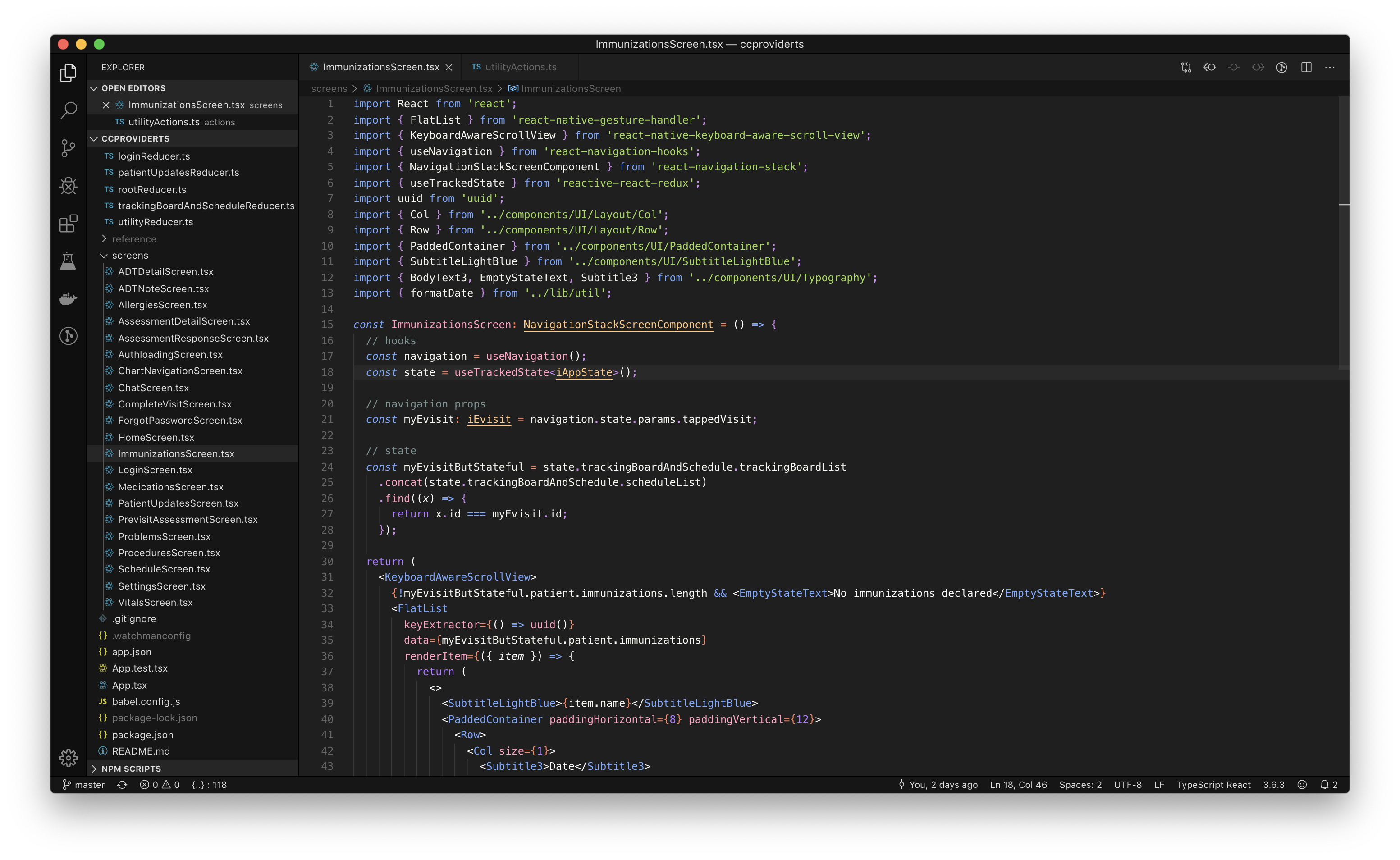Click the Synchronize Changes icon in status bar
The width and height of the screenshot is (1400, 860).
[122, 784]
